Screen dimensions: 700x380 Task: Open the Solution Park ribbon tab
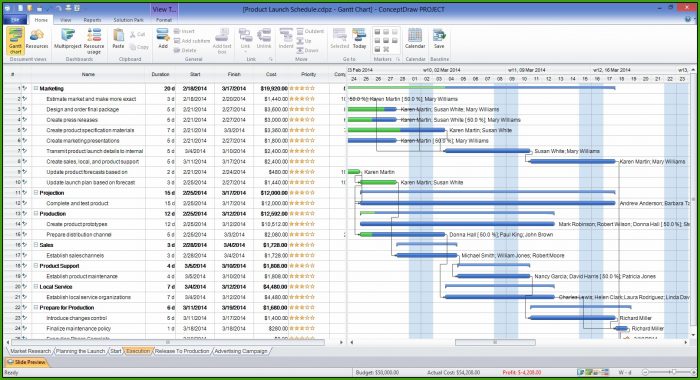click(129, 20)
